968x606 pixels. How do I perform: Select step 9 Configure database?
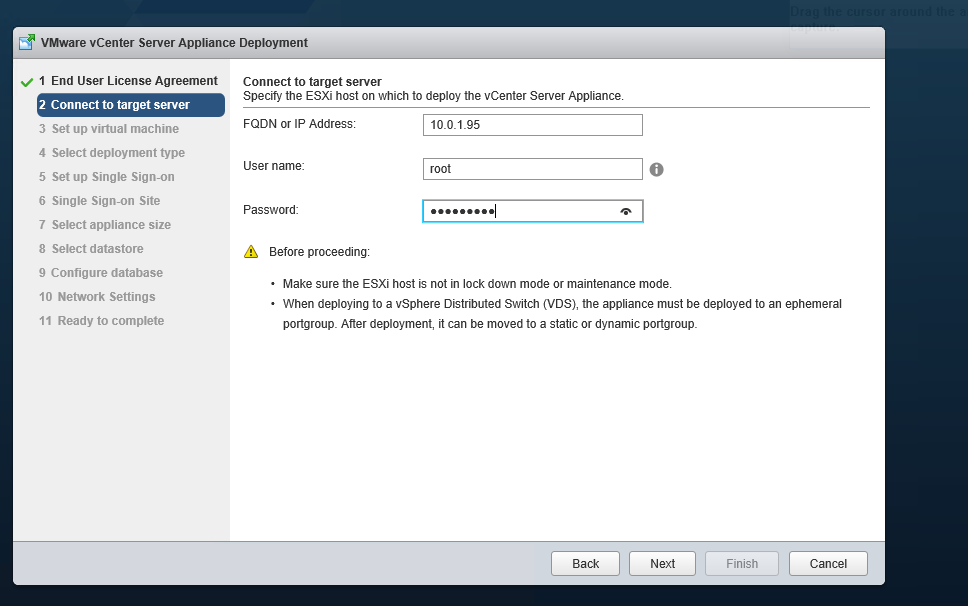tap(101, 273)
